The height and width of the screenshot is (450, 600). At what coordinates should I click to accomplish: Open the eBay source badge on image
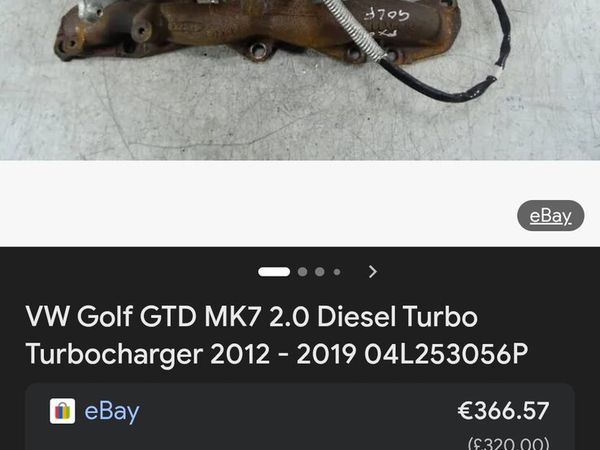pyautogui.click(x=551, y=216)
